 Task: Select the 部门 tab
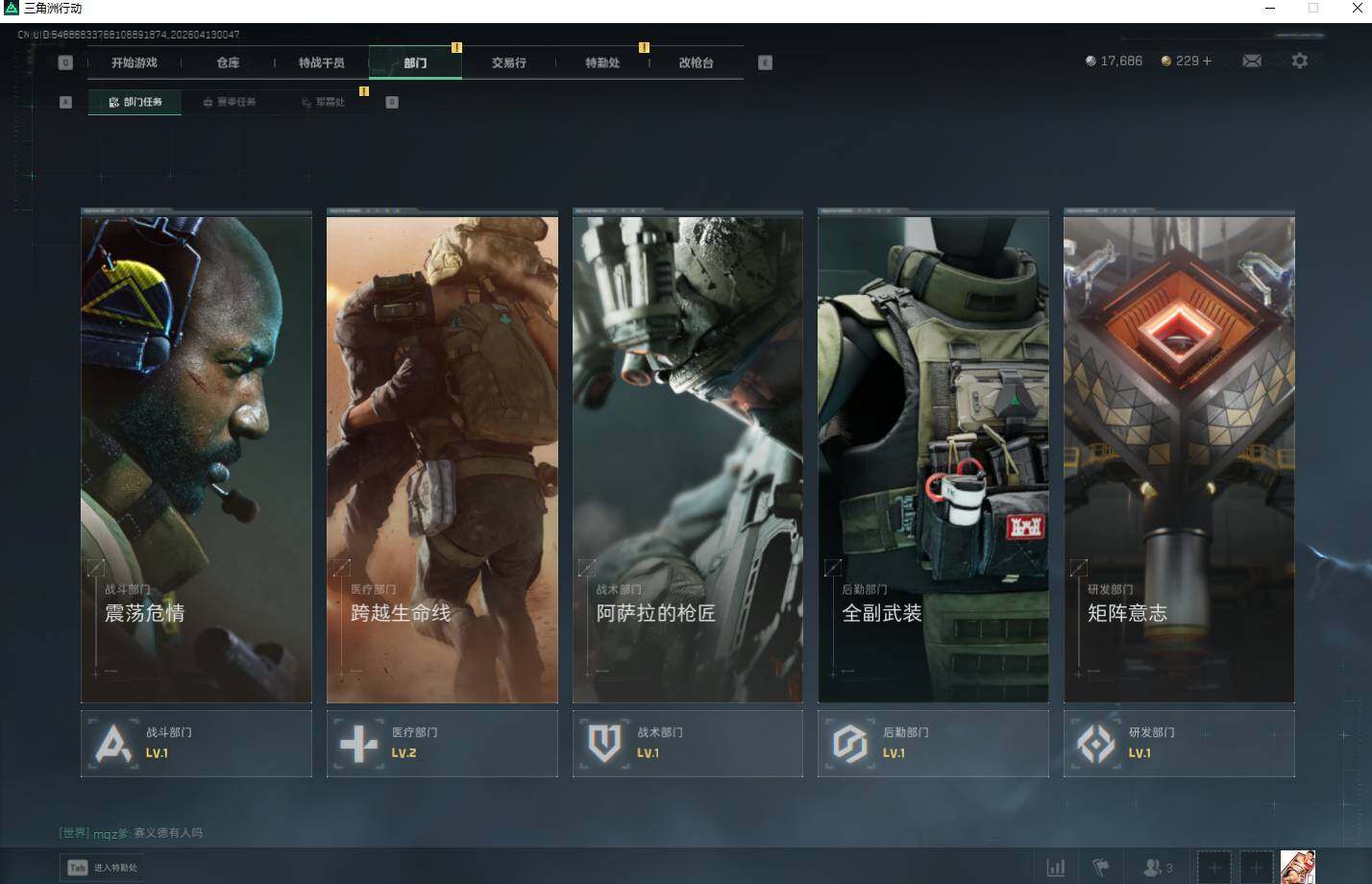point(415,62)
